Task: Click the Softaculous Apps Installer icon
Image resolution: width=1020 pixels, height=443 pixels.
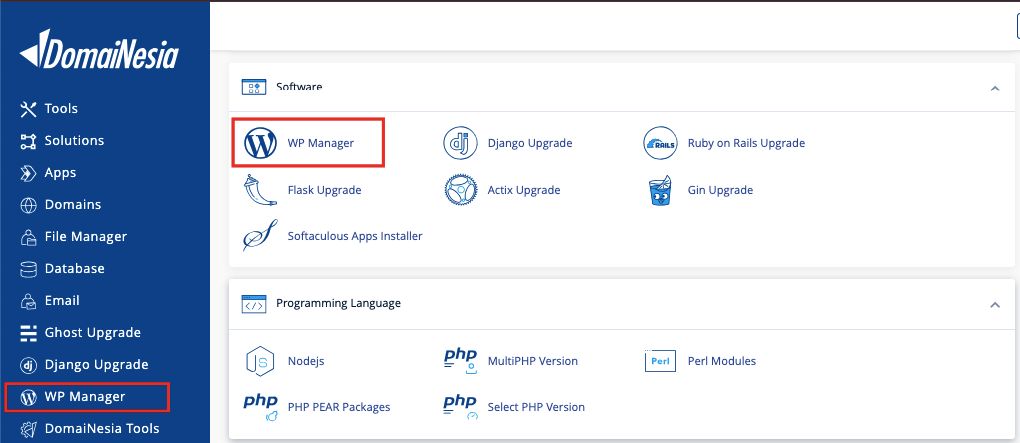Action: click(260, 236)
